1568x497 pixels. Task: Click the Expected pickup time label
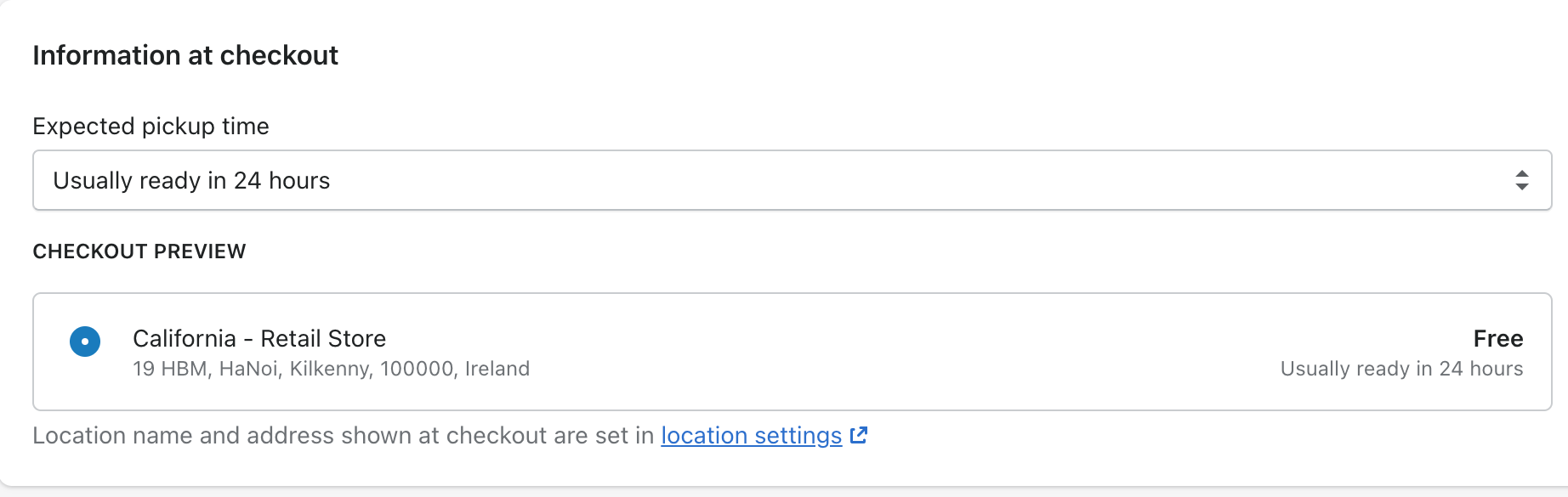tap(151, 127)
